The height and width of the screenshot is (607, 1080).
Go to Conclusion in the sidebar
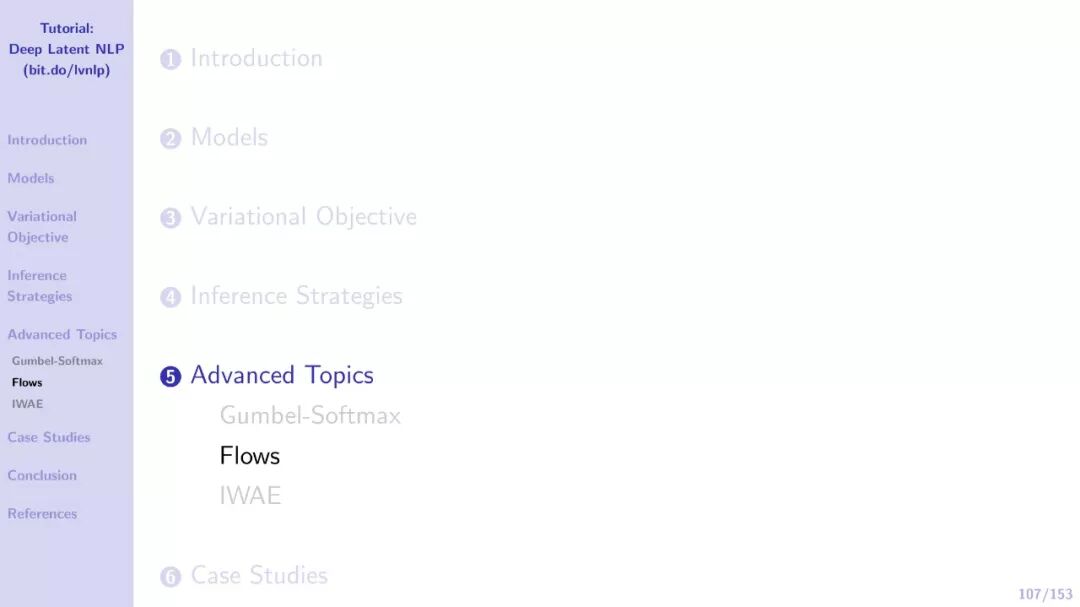click(42, 475)
